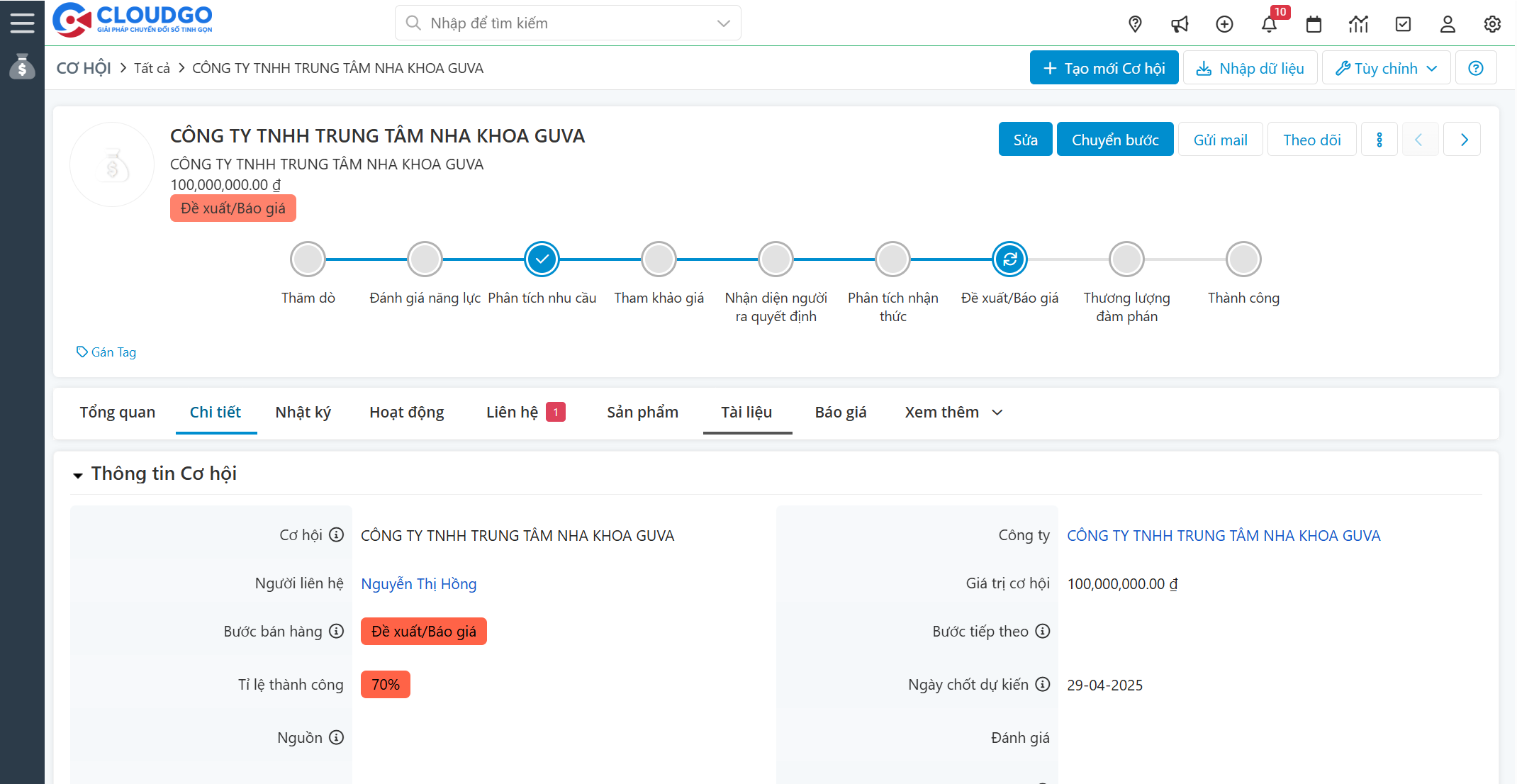
Task: Click the location pin icon
Action: [x=1135, y=24]
